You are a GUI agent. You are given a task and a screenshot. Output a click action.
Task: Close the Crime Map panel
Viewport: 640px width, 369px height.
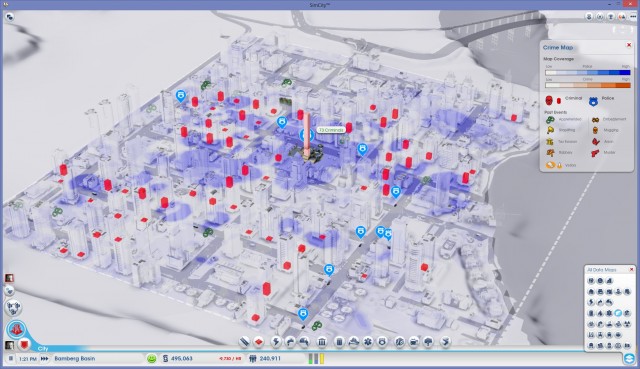pyautogui.click(x=629, y=45)
